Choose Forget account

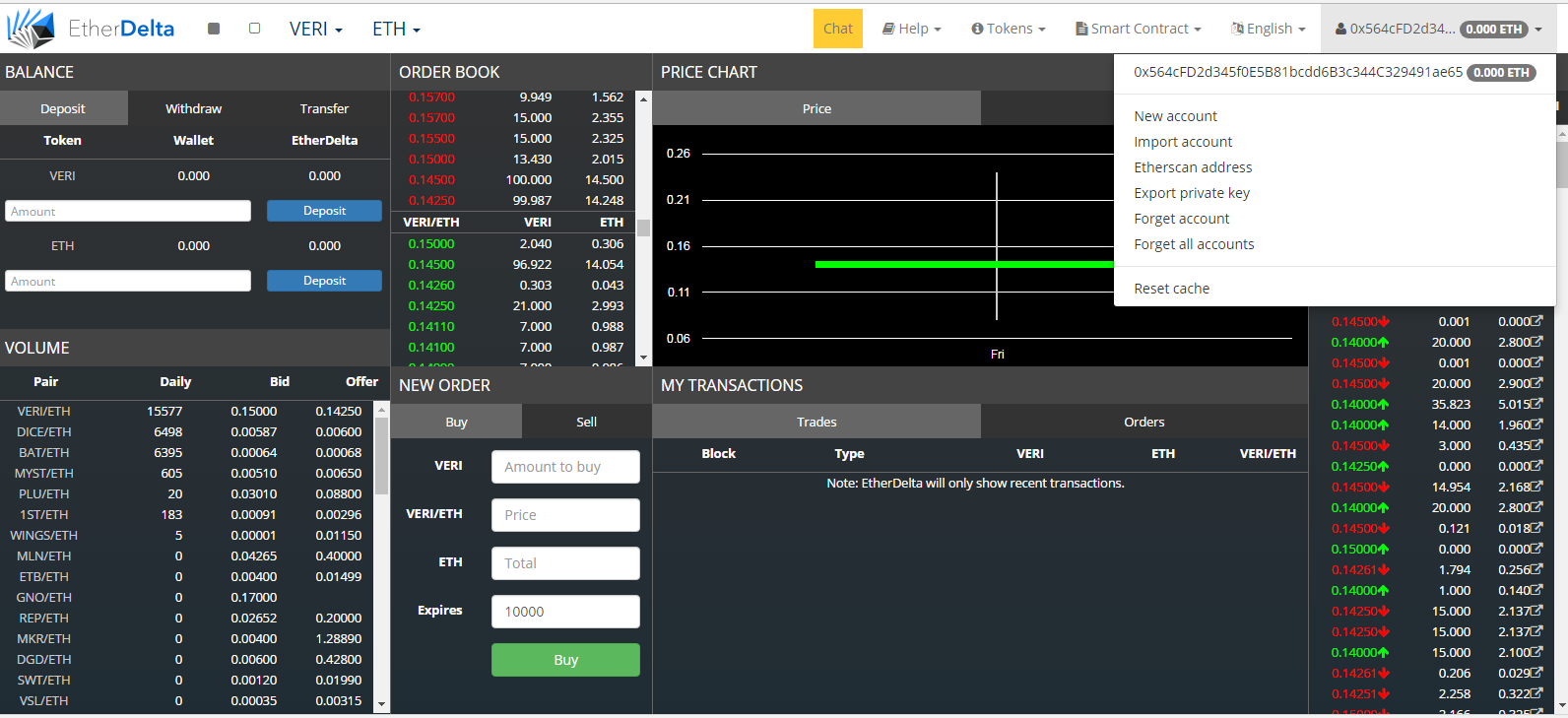click(1181, 219)
